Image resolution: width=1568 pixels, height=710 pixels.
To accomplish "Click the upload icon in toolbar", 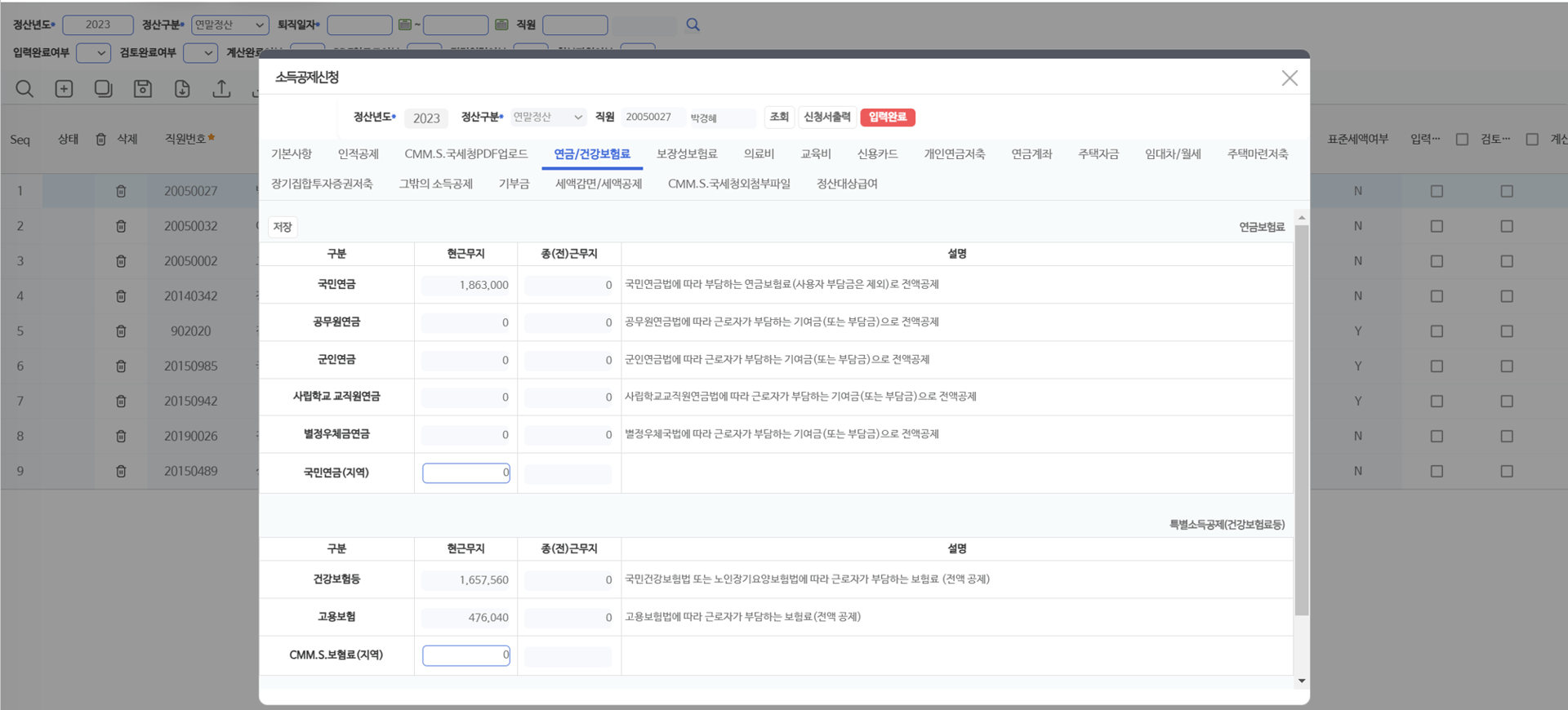I will pos(221,88).
